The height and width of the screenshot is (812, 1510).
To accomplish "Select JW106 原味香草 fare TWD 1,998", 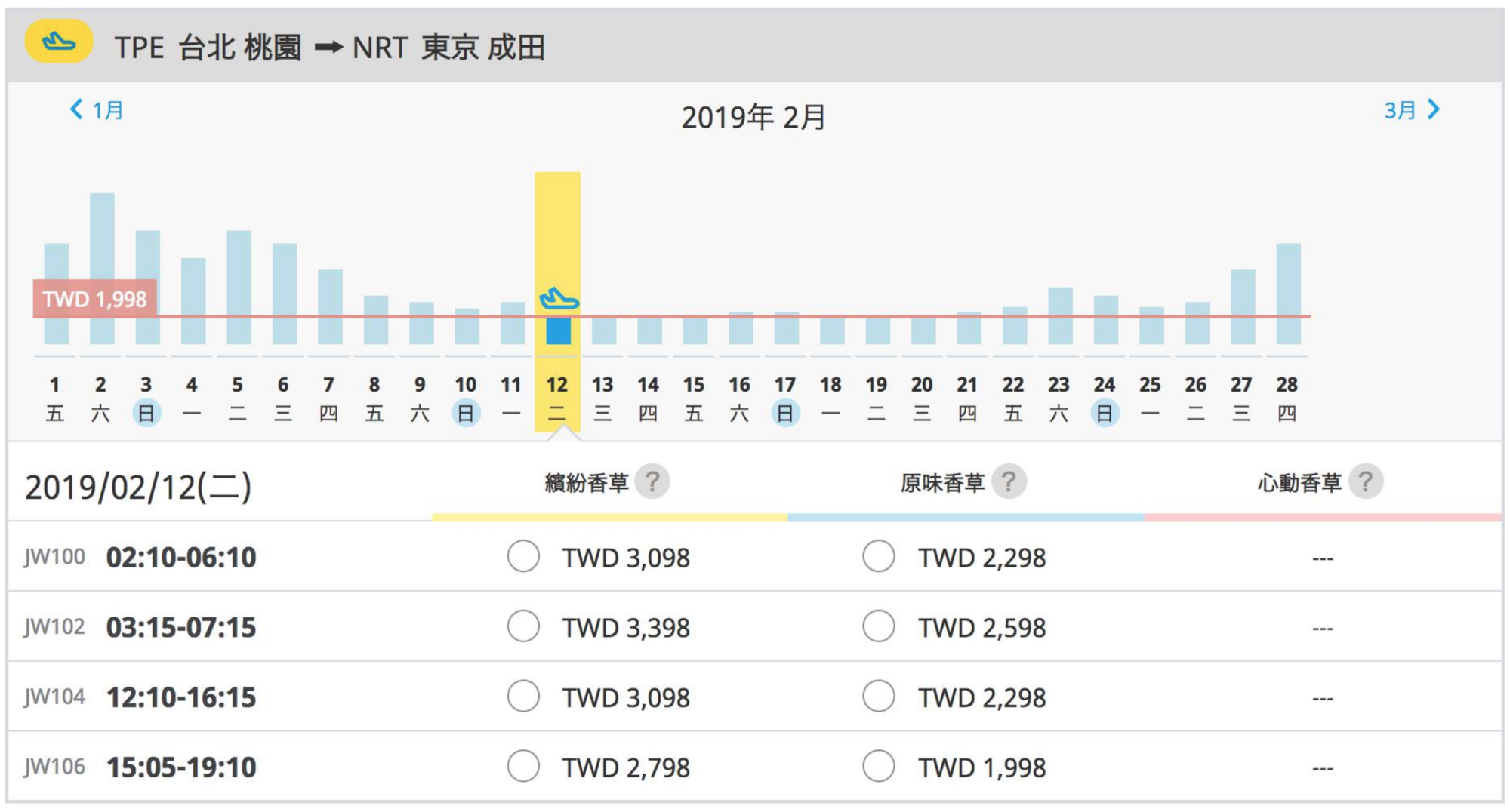I will pos(879,767).
